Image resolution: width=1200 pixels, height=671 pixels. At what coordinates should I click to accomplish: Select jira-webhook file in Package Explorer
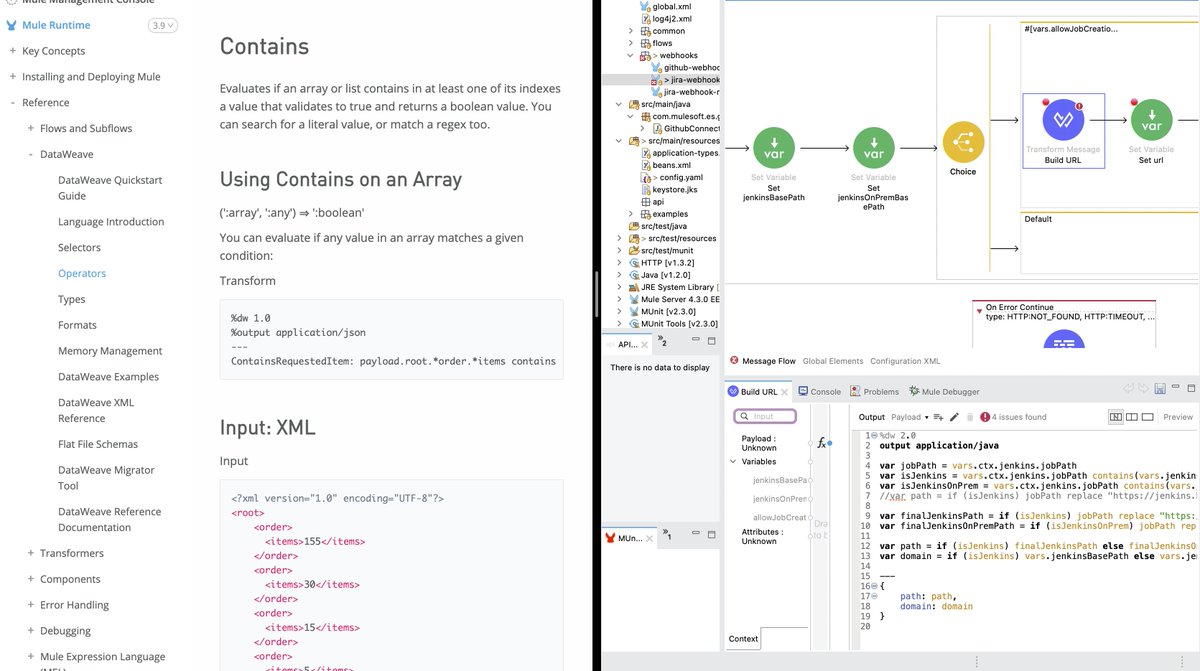[684, 80]
